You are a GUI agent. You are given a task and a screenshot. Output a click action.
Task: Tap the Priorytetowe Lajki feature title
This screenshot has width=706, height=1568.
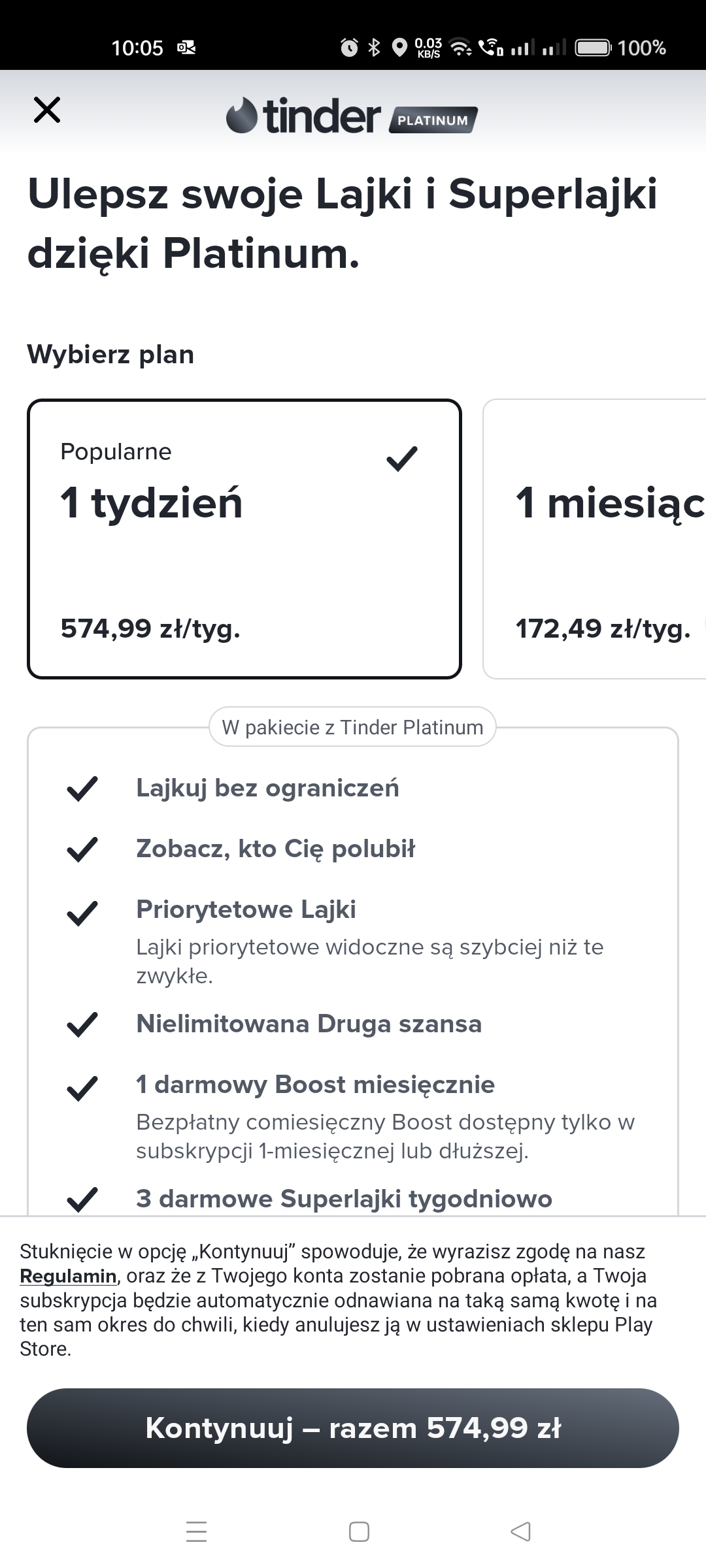pos(246,909)
